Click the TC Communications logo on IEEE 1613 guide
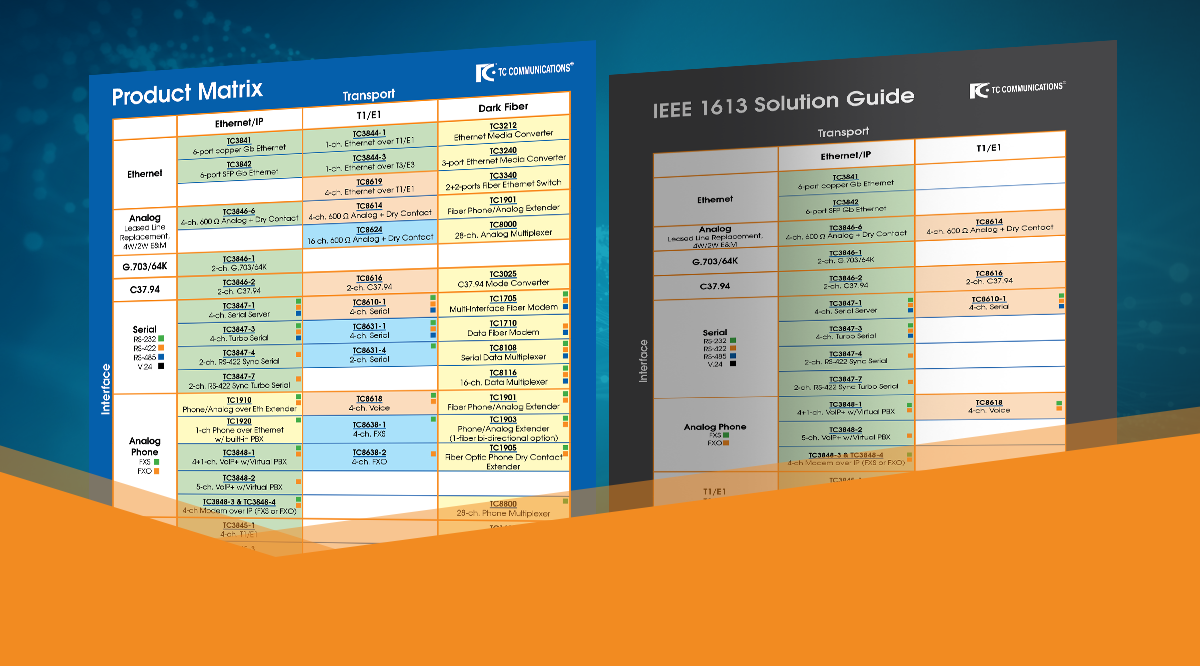Image resolution: width=1200 pixels, height=666 pixels. [x=1017, y=90]
